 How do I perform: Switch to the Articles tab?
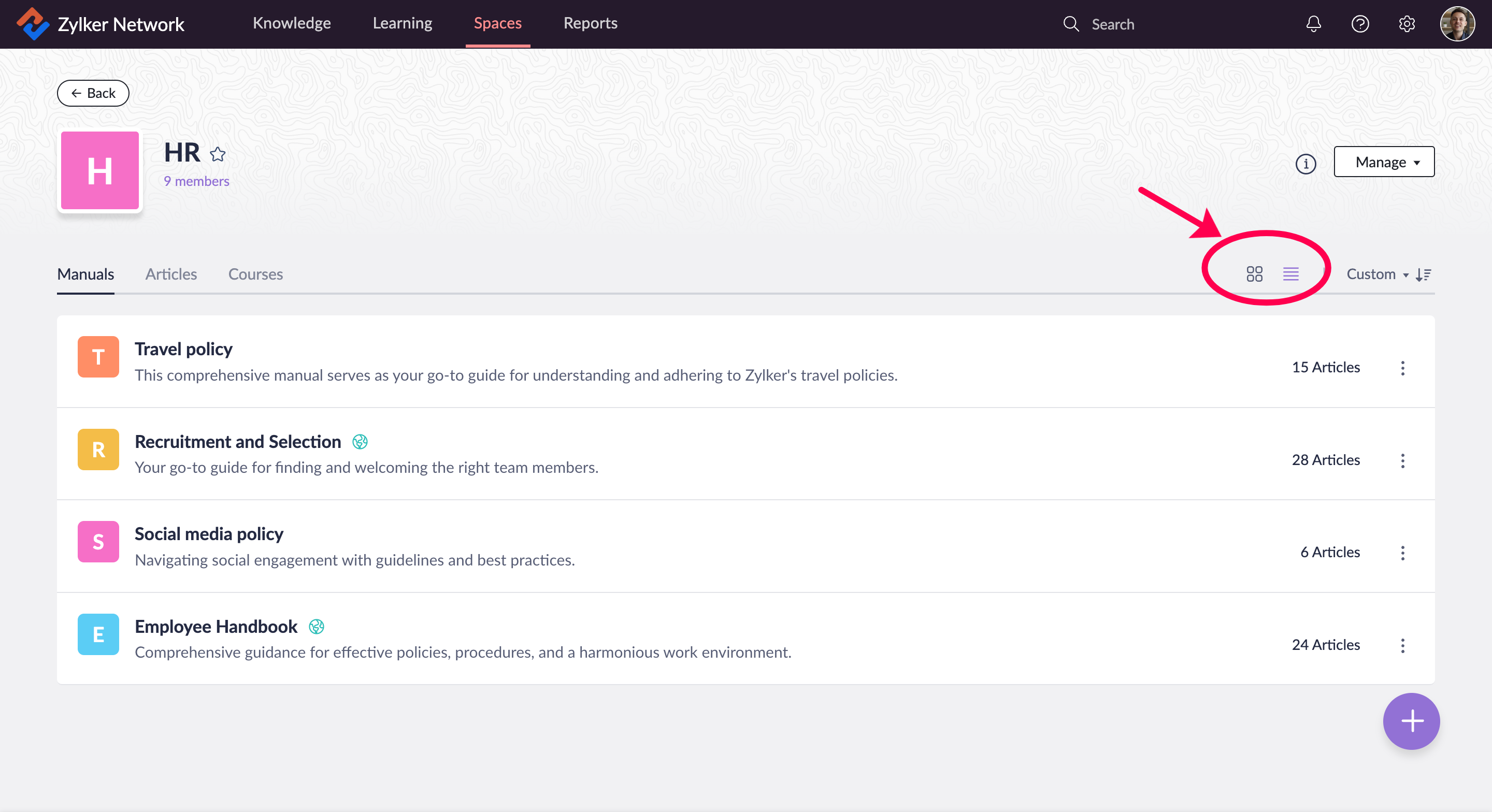[x=171, y=274]
